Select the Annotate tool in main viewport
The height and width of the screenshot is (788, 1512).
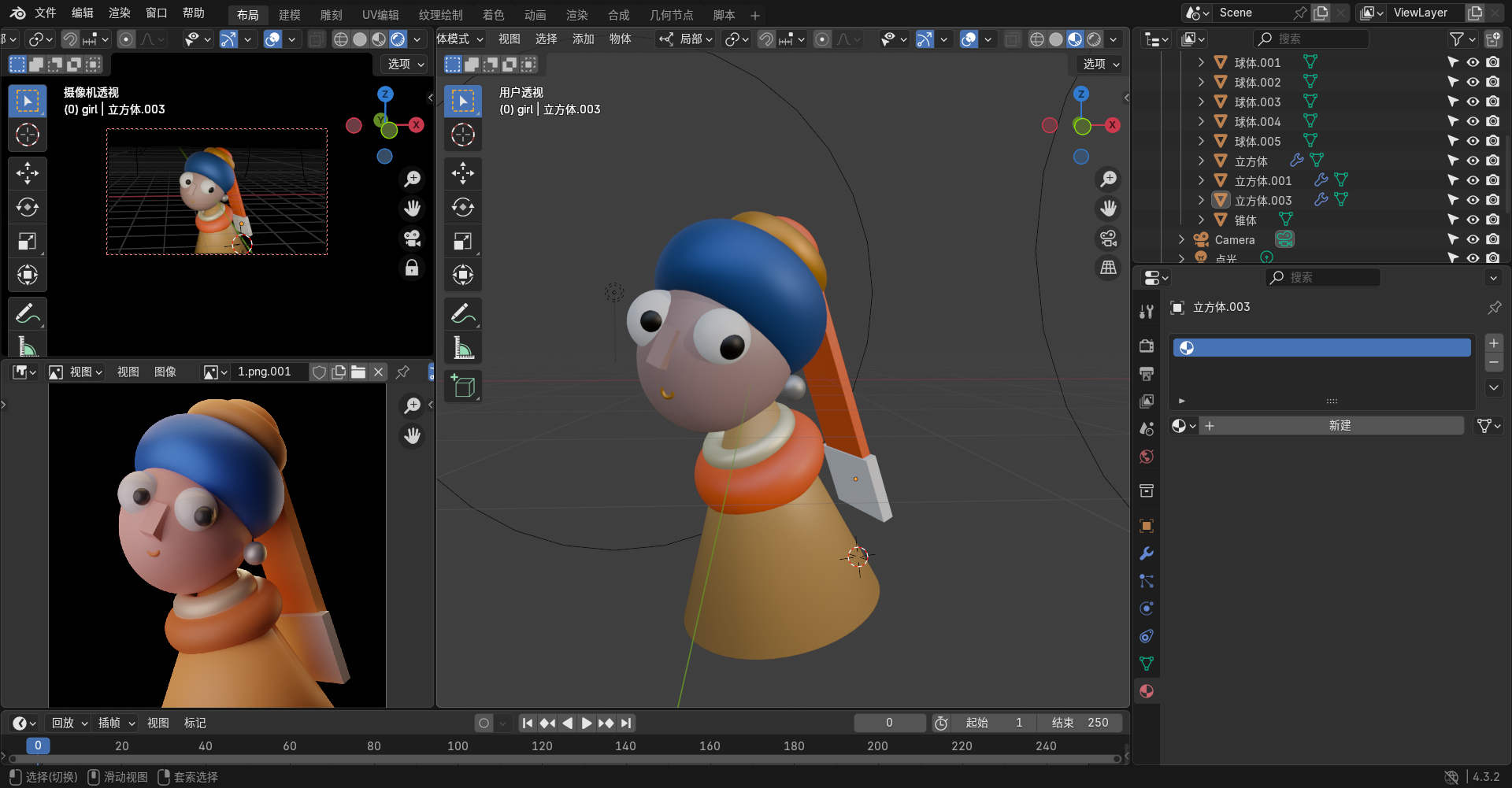[x=463, y=313]
